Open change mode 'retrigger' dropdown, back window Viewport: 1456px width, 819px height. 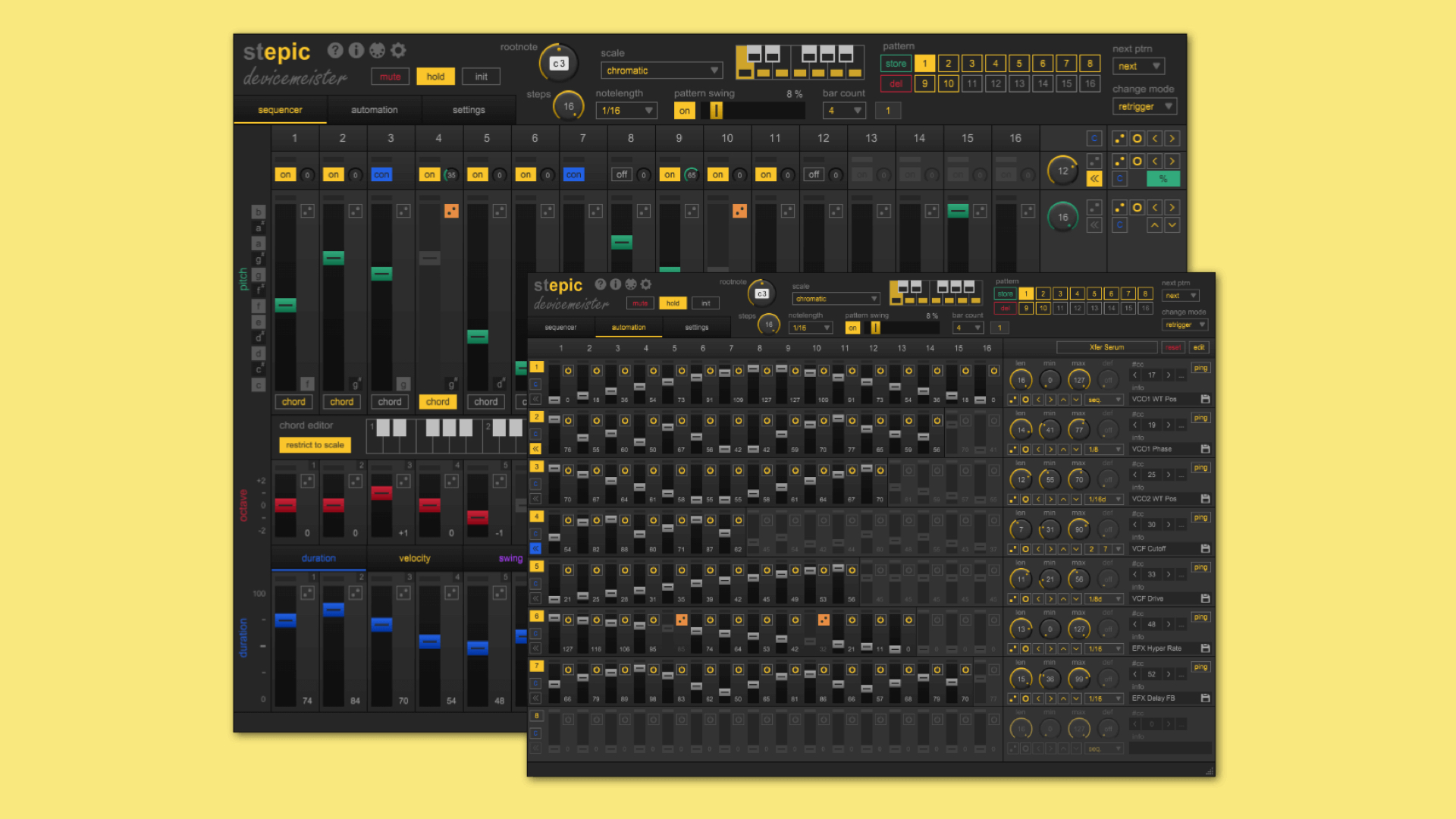1144,106
